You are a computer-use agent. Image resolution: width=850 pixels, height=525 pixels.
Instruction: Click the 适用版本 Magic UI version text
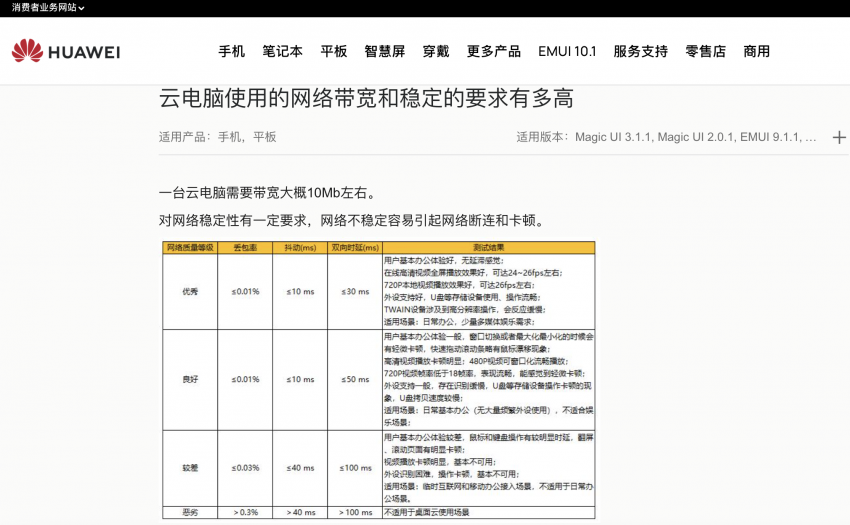click(x=666, y=137)
